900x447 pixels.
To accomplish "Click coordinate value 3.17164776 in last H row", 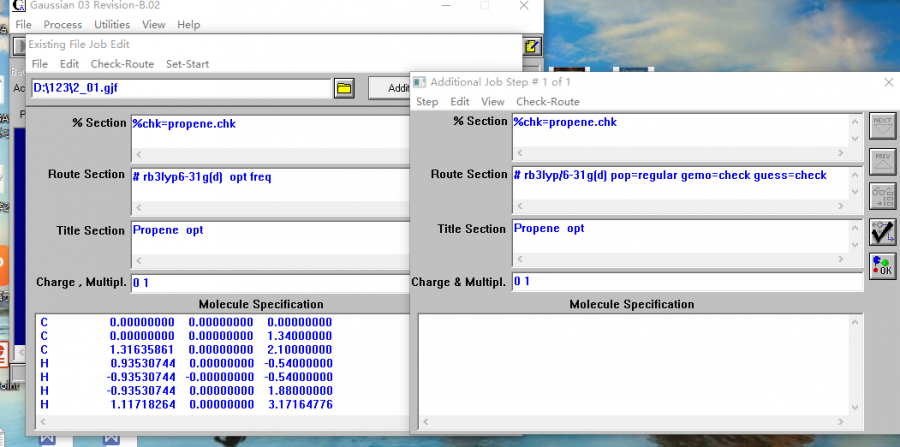I will tap(299, 405).
